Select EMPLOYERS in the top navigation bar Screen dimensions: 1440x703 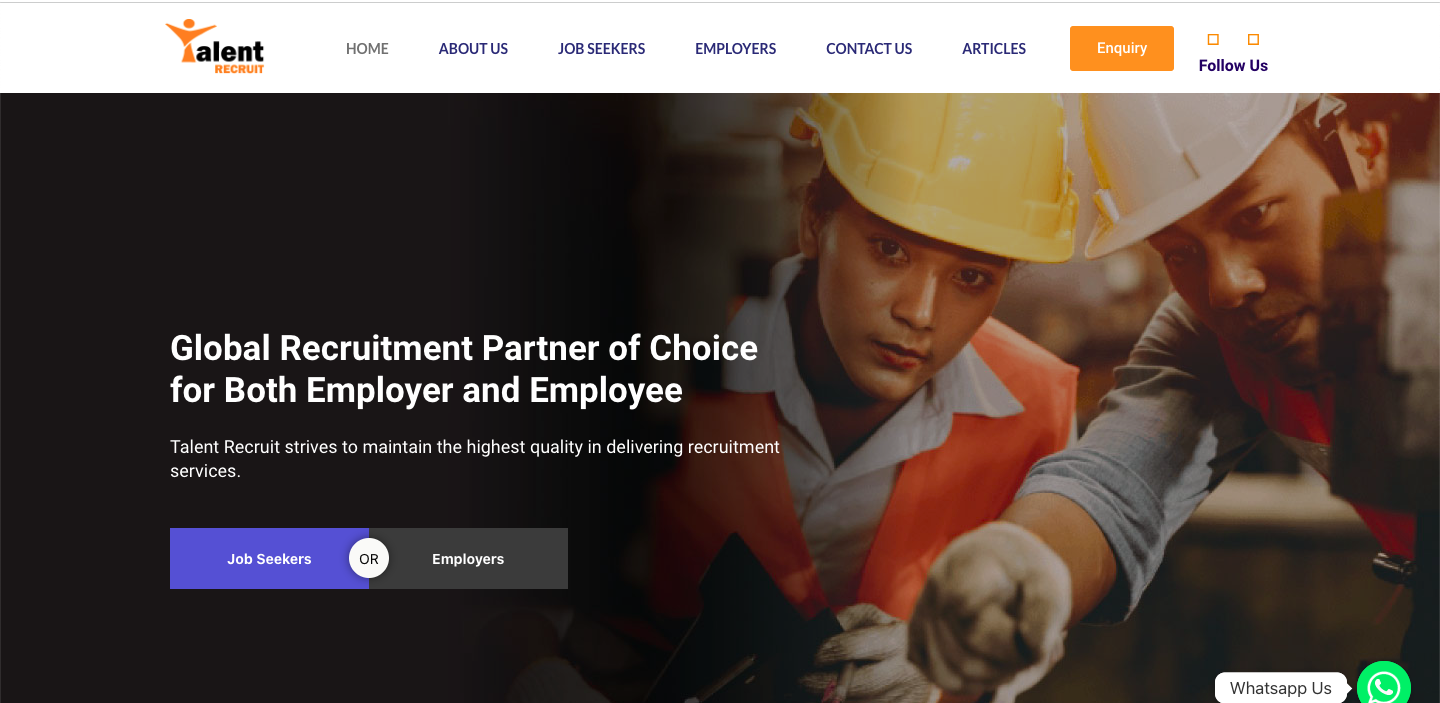click(735, 48)
